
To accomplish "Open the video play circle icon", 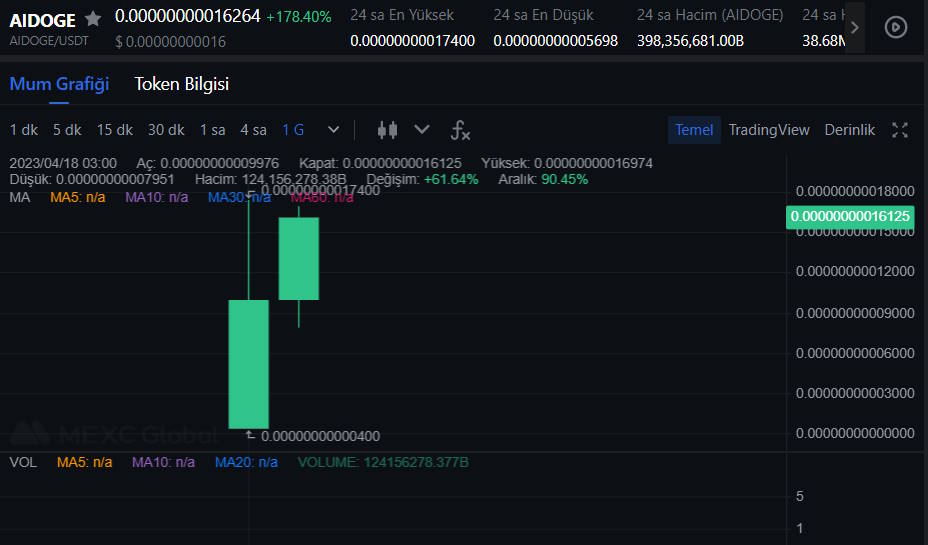I will pos(895,27).
